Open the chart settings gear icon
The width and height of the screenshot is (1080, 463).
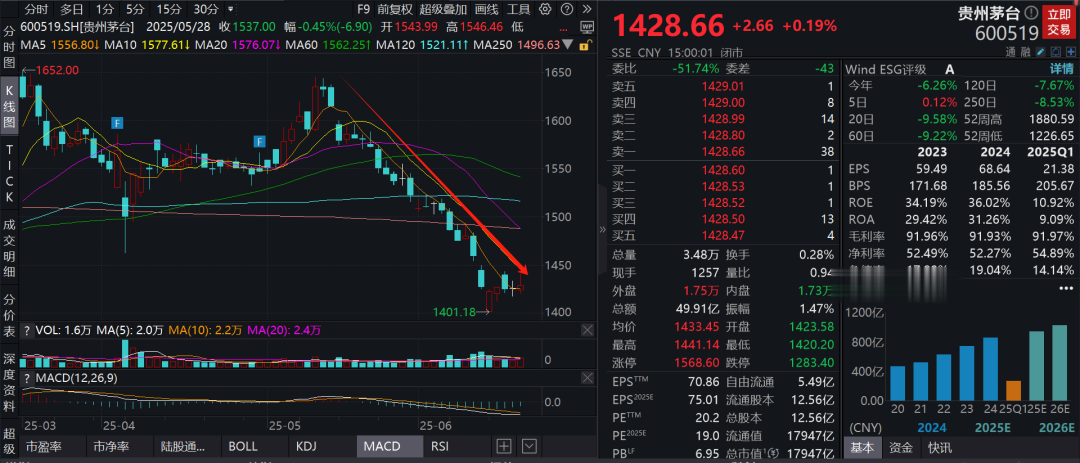coord(545,9)
